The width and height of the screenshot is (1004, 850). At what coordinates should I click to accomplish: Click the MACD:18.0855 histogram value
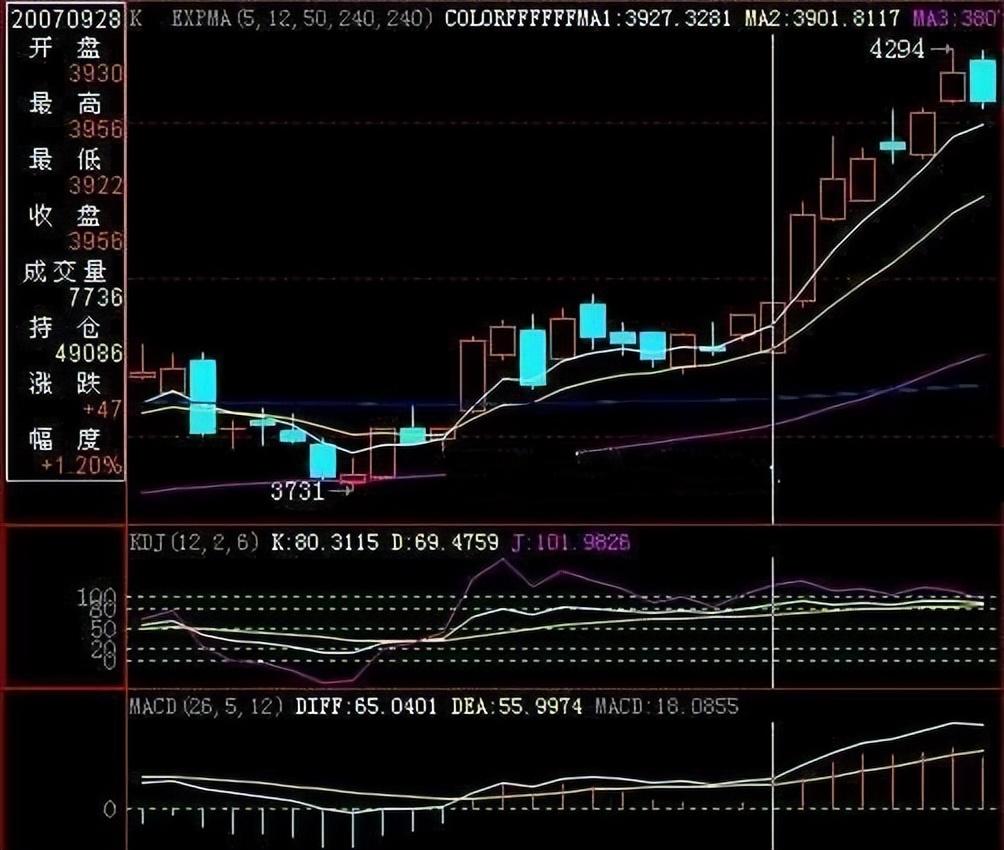click(667, 707)
